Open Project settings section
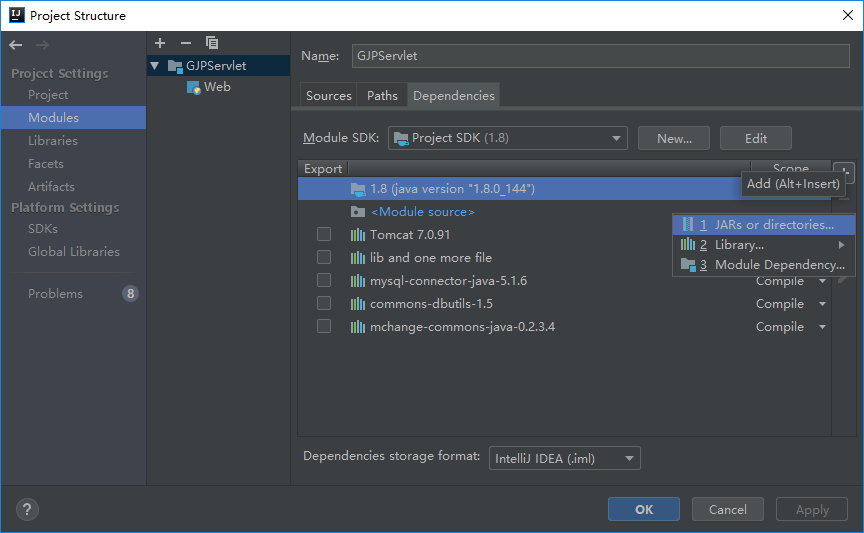The width and height of the screenshot is (864, 533). click(48, 95)
